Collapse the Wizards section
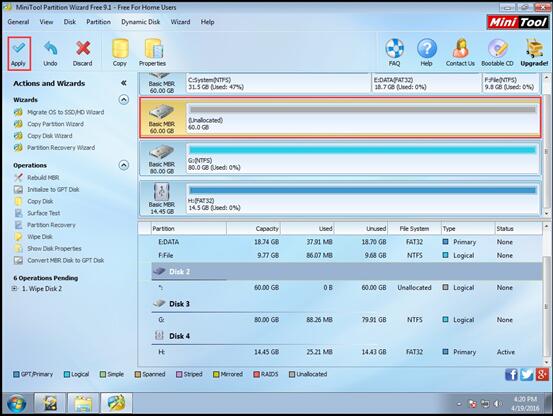Screen dimensions: 553x416 pyautogui.click(x=124, y=100)
